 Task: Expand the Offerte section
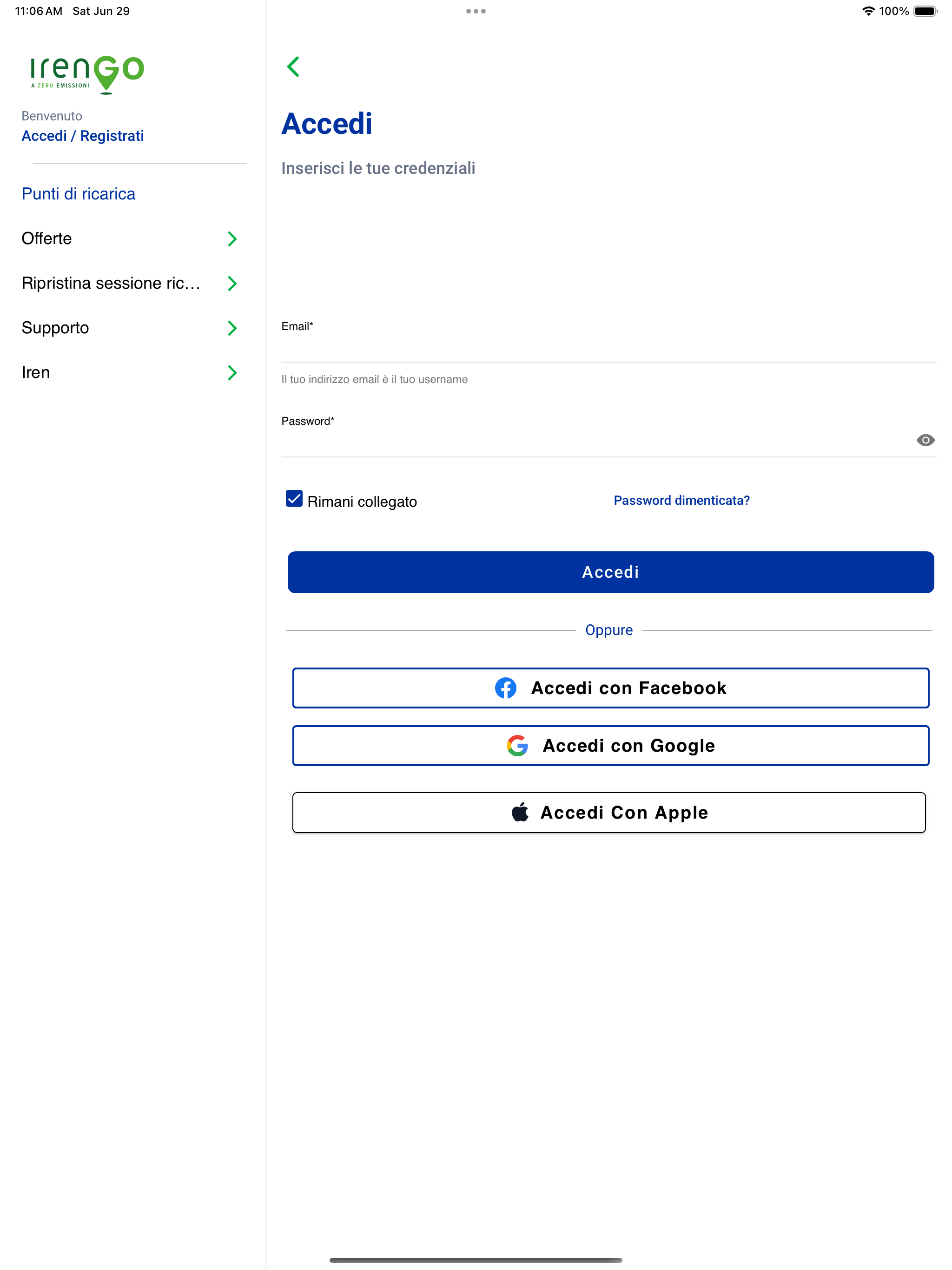(x=232, y=238)
